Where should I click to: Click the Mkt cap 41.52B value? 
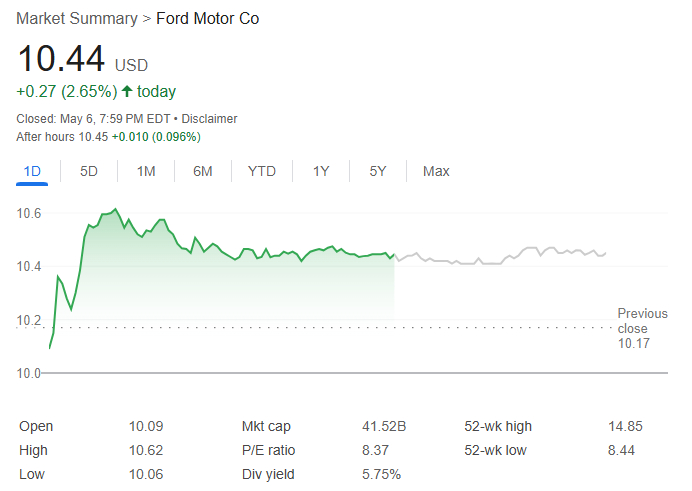click(384, 426)
